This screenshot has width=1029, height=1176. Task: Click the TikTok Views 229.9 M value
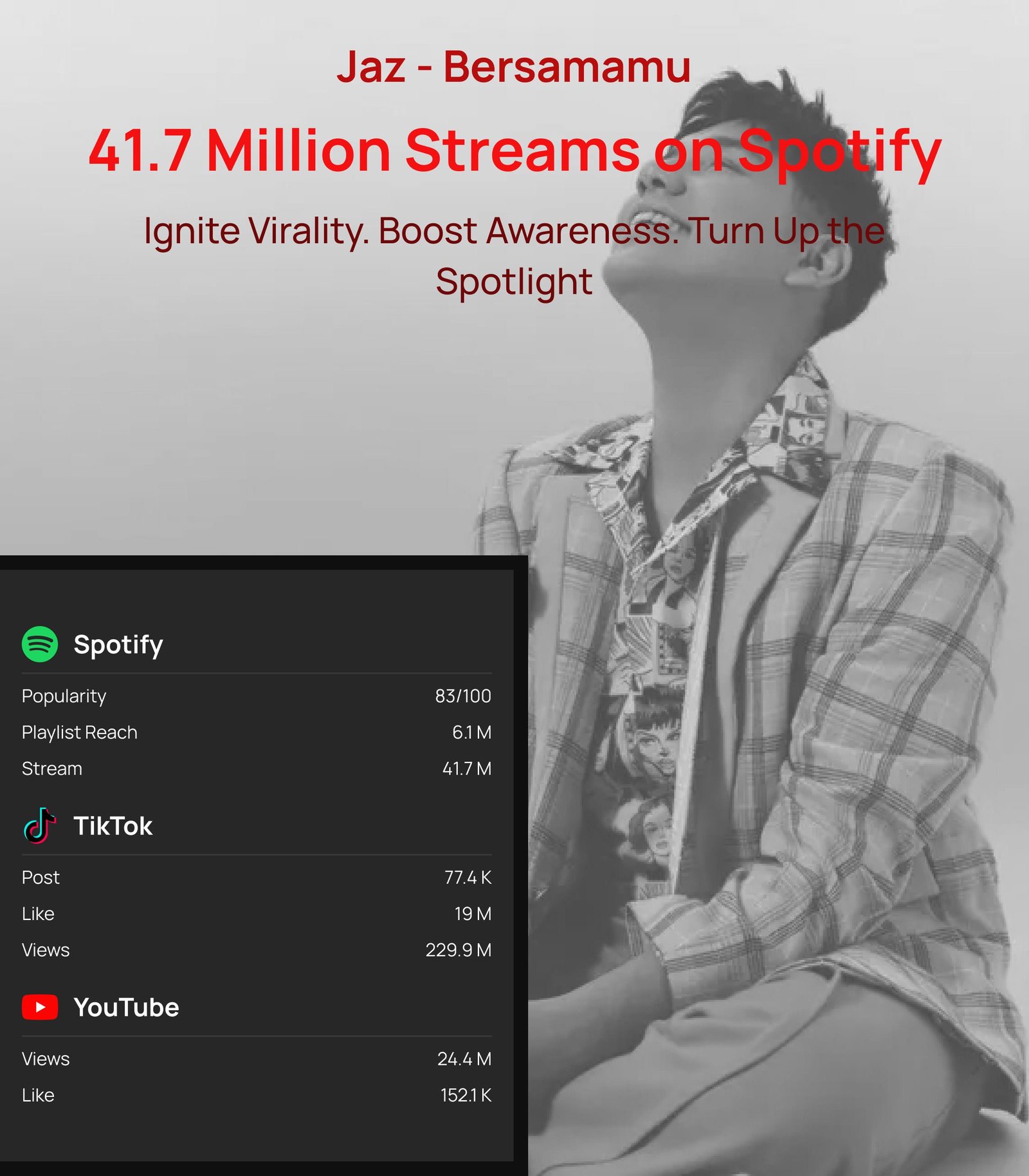coord(459,950)
